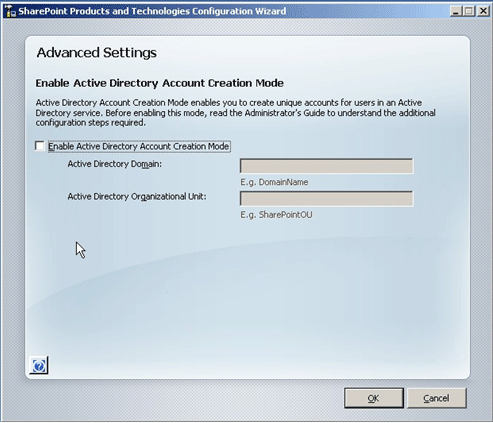
Task: Click the 'Active Directory Organizational Unit:' label
Action: [x=137, y=197]
